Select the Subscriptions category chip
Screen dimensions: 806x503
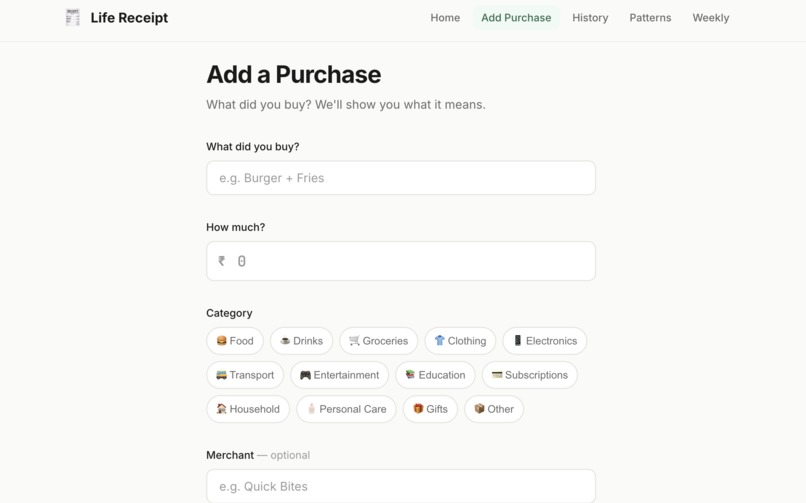530,375
